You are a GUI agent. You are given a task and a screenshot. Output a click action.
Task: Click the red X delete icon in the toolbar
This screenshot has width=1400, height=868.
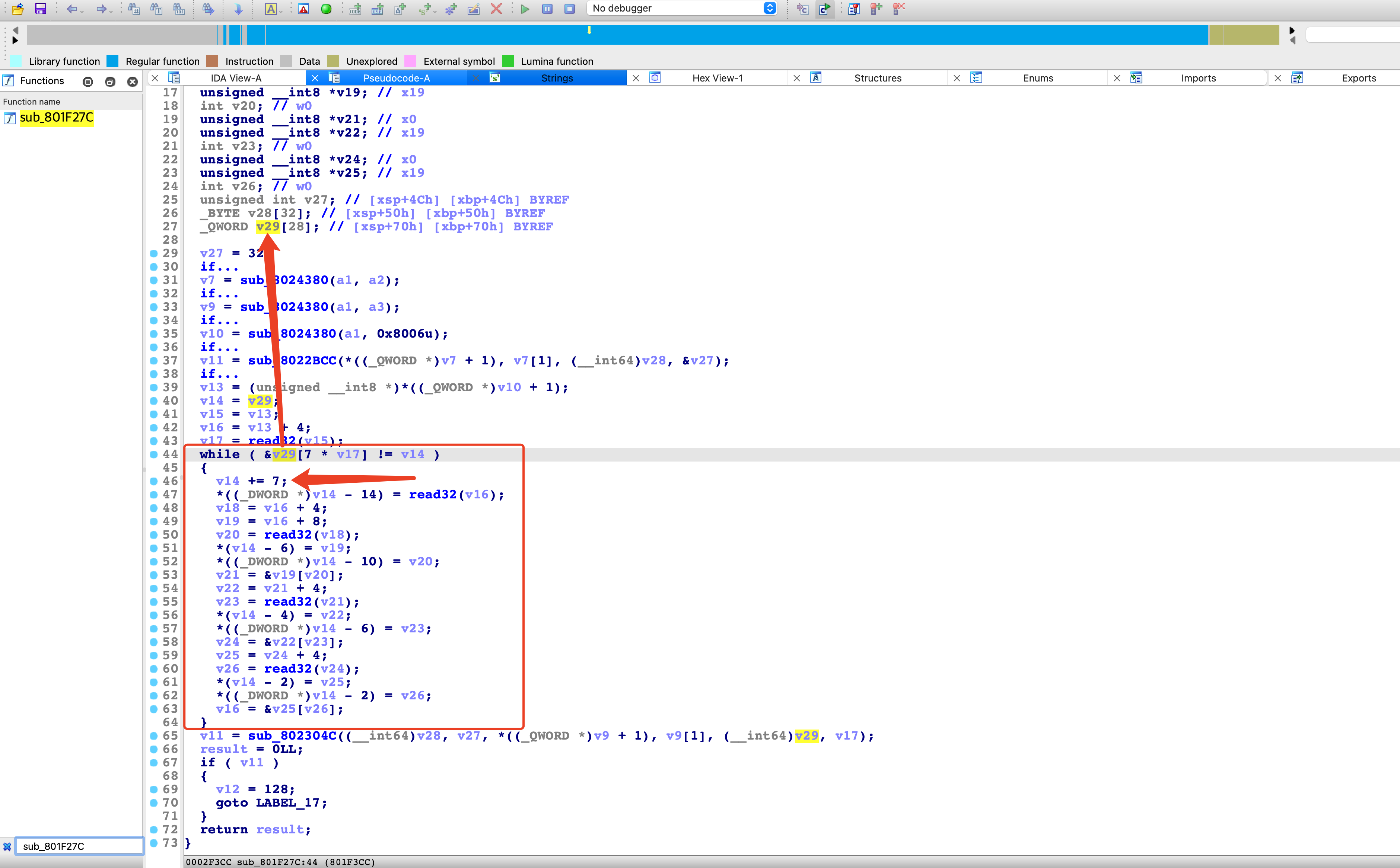click(x=496, y=9)
